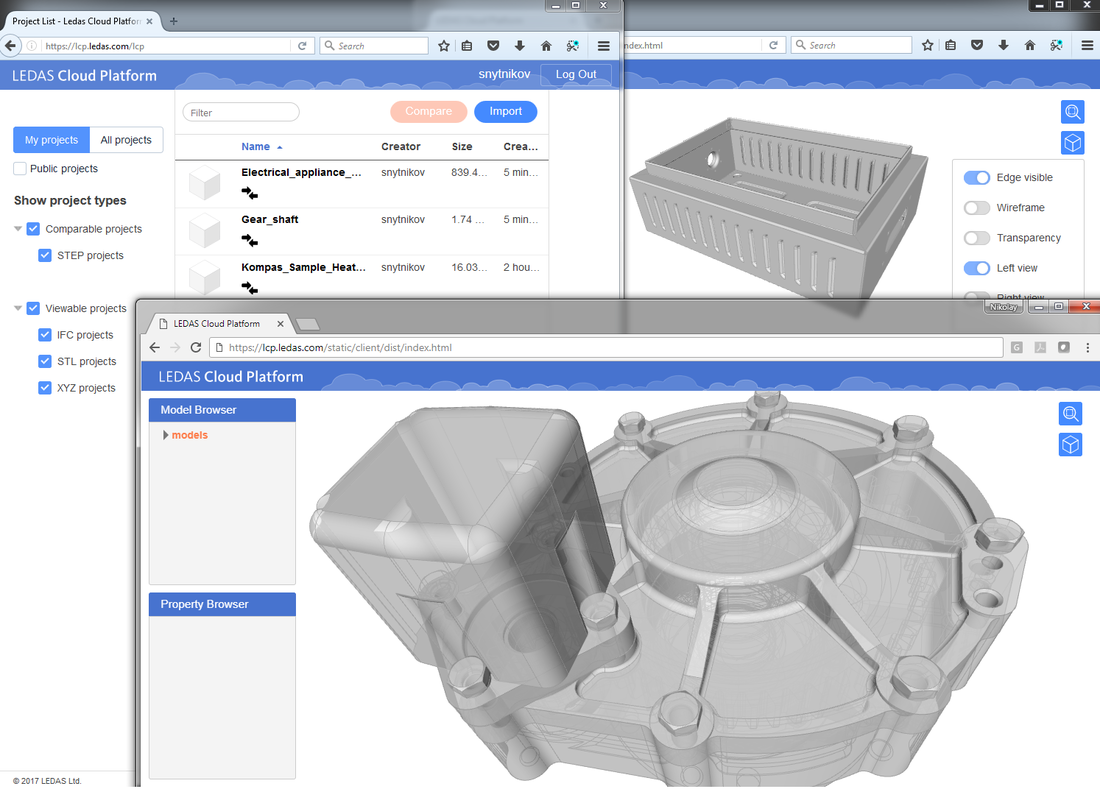Click the Import button
This screenshot has width=1100, height=789.
(x=505, y=112)
